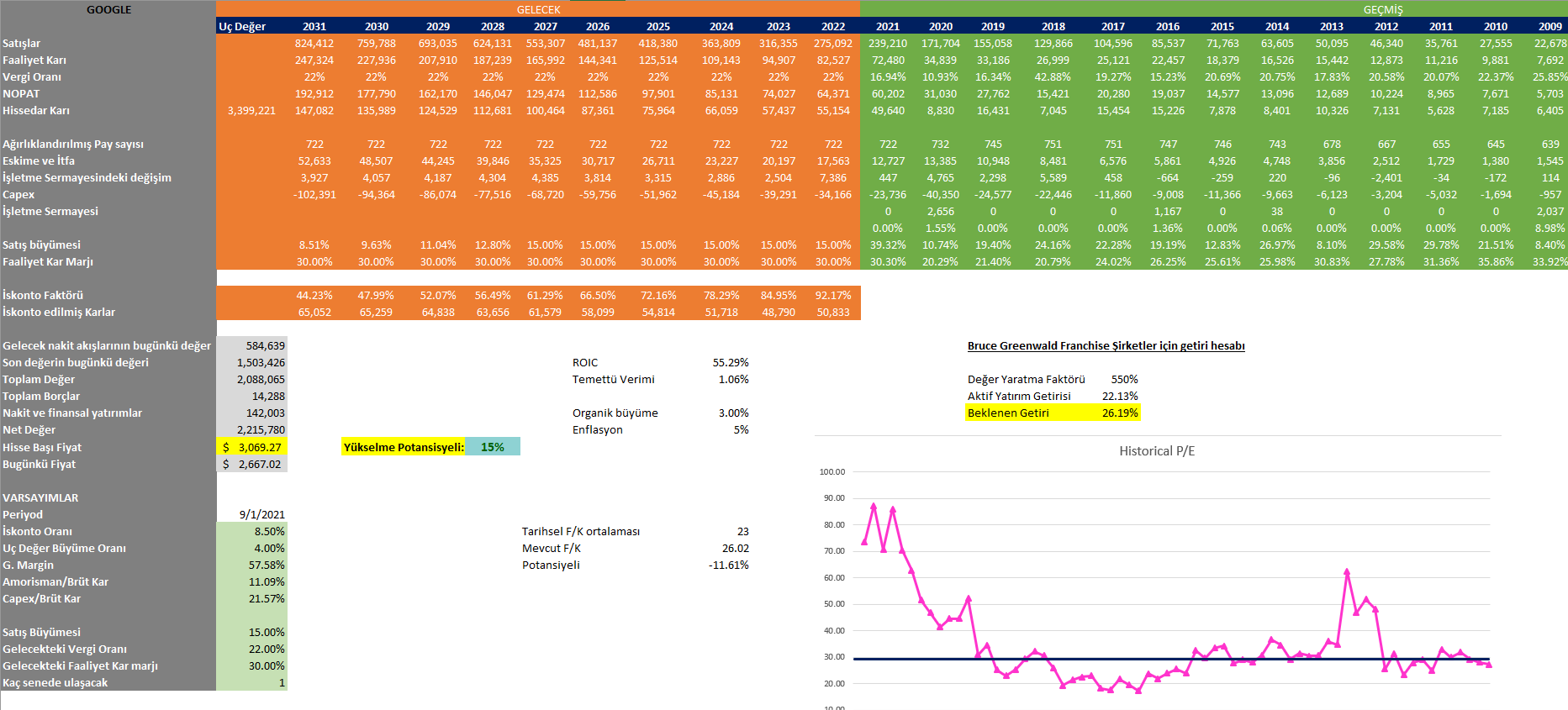Select the G. Margin value 57.58%

point(252,565)
